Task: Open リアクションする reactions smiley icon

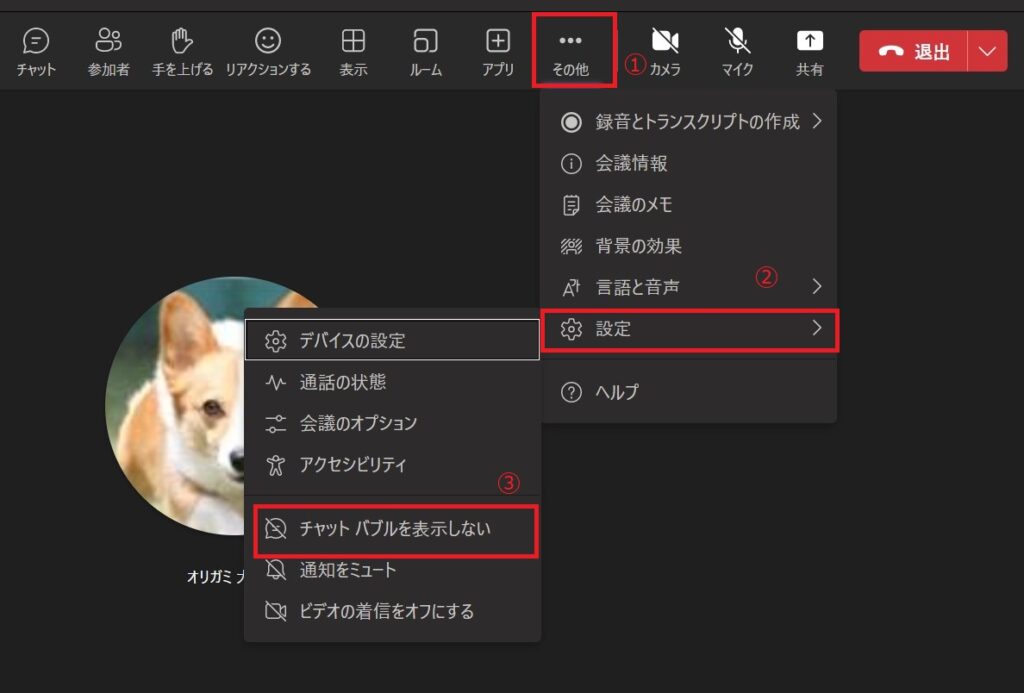Action: [x=267, y=41]
